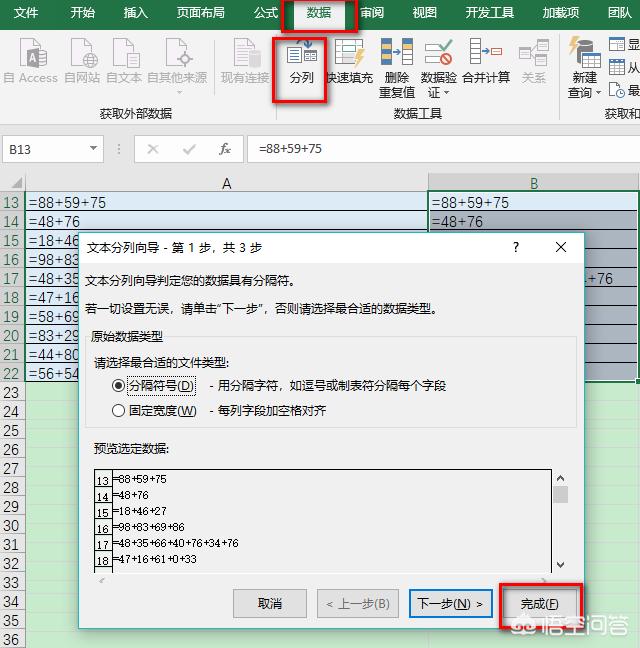
Task: Switch to the Developer (开发工具) tab
Action: (490, 13)
